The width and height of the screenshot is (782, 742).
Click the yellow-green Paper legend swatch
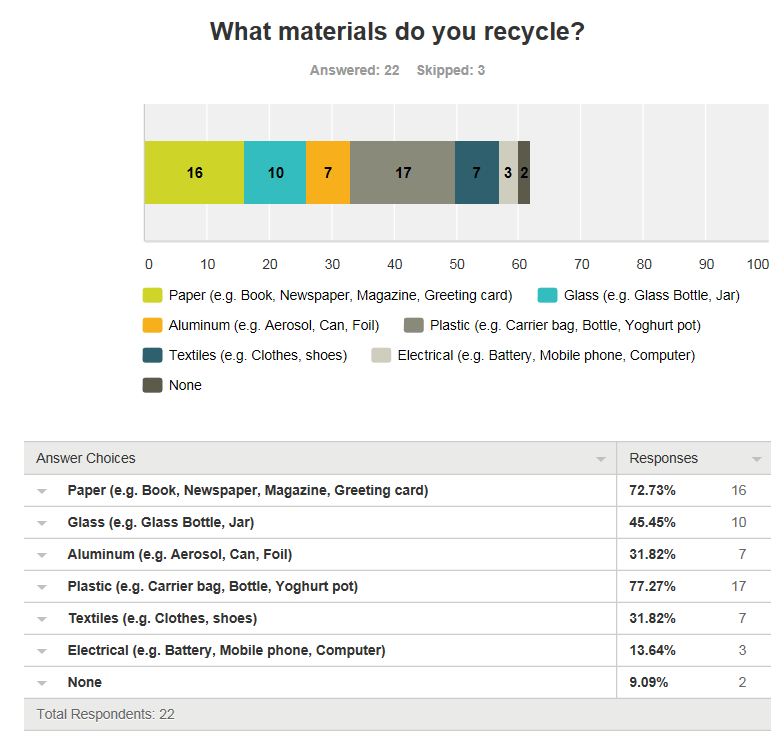tap(152, 295)
